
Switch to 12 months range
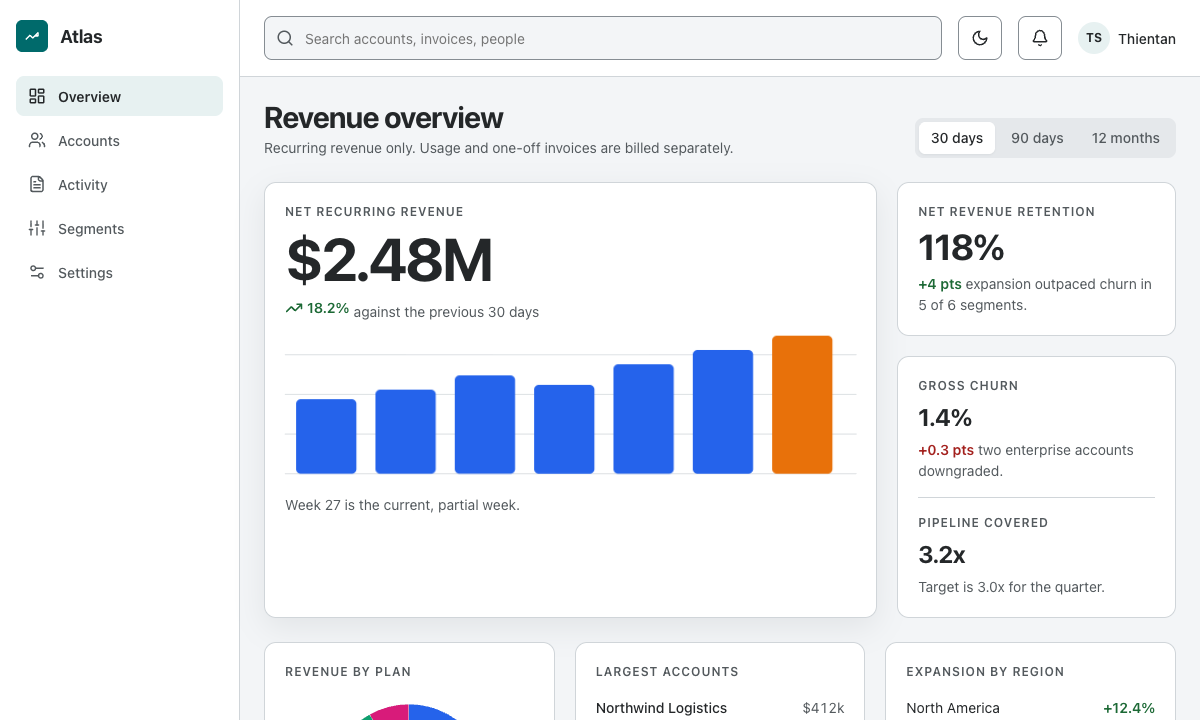point(1126,138)
